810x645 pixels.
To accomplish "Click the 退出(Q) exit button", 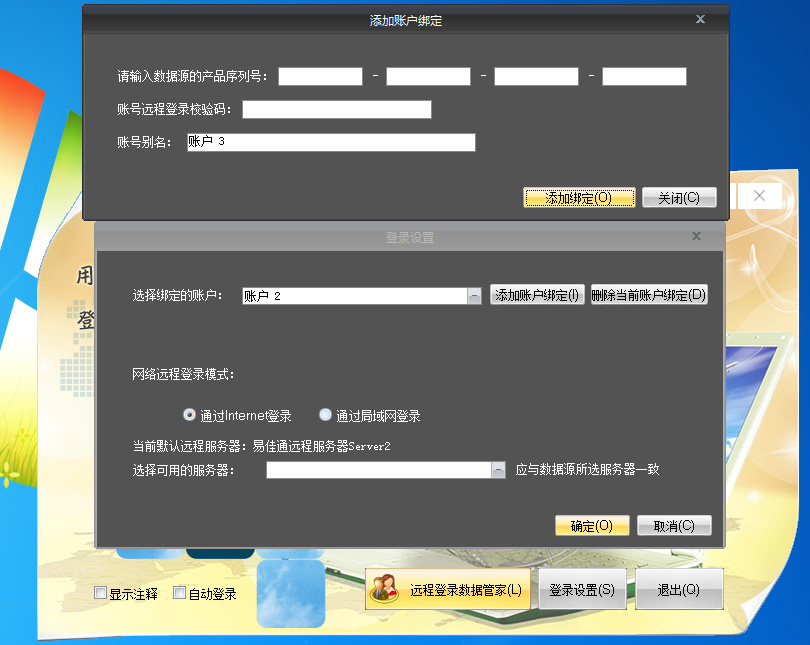I will coord(678,590).
